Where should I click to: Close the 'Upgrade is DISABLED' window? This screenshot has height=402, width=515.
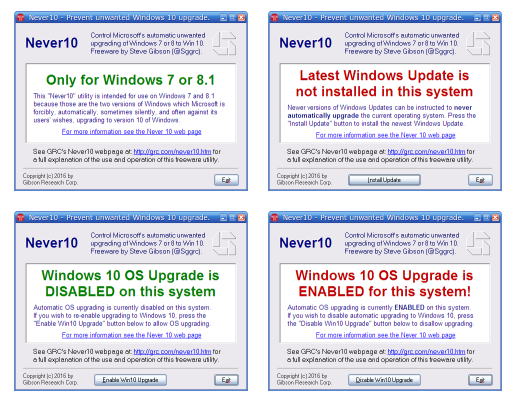pos(241,218)
